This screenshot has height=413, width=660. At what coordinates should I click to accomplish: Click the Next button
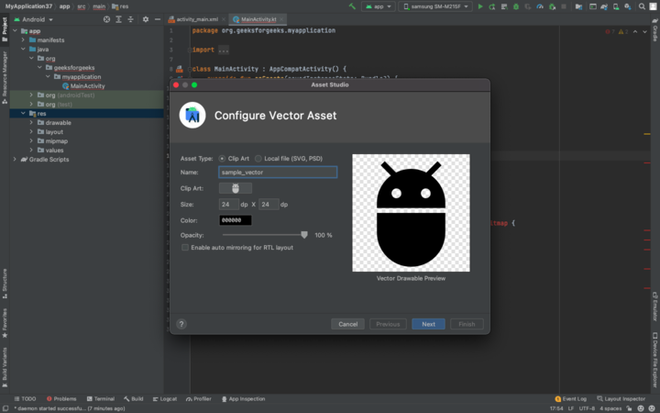coord(428,324)
